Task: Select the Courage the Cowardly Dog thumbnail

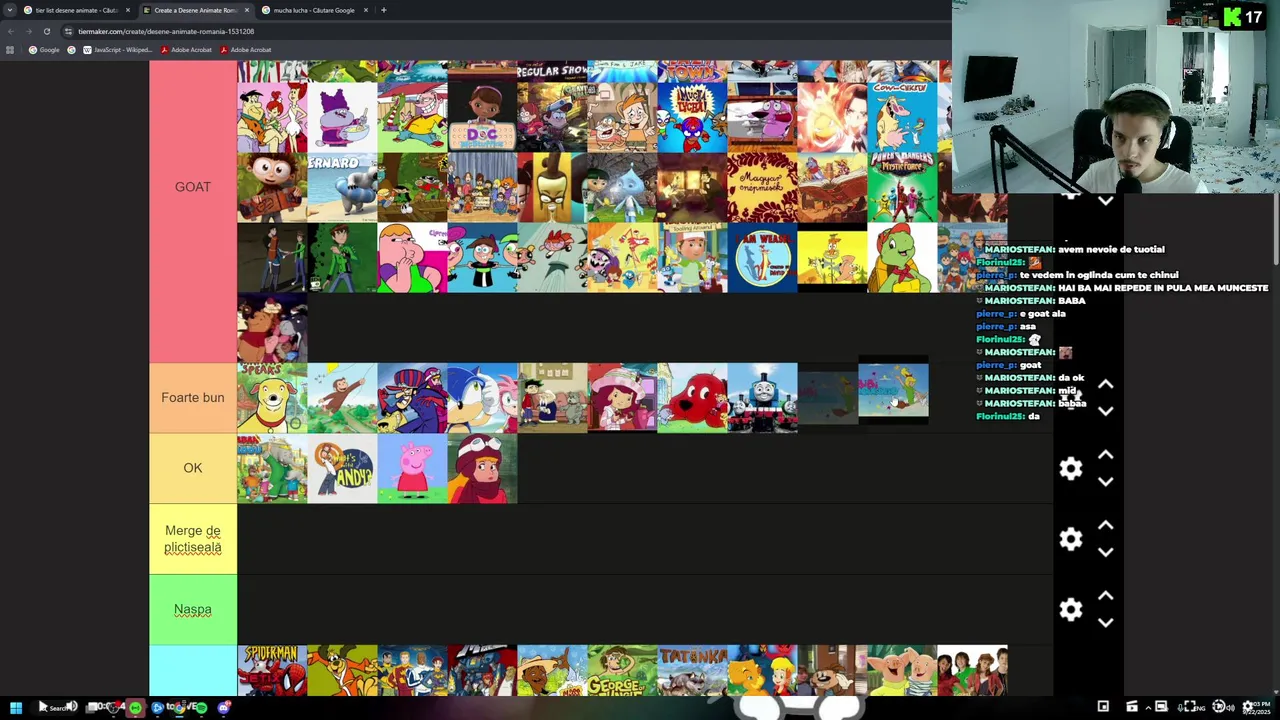Action: tap(763, 117)
